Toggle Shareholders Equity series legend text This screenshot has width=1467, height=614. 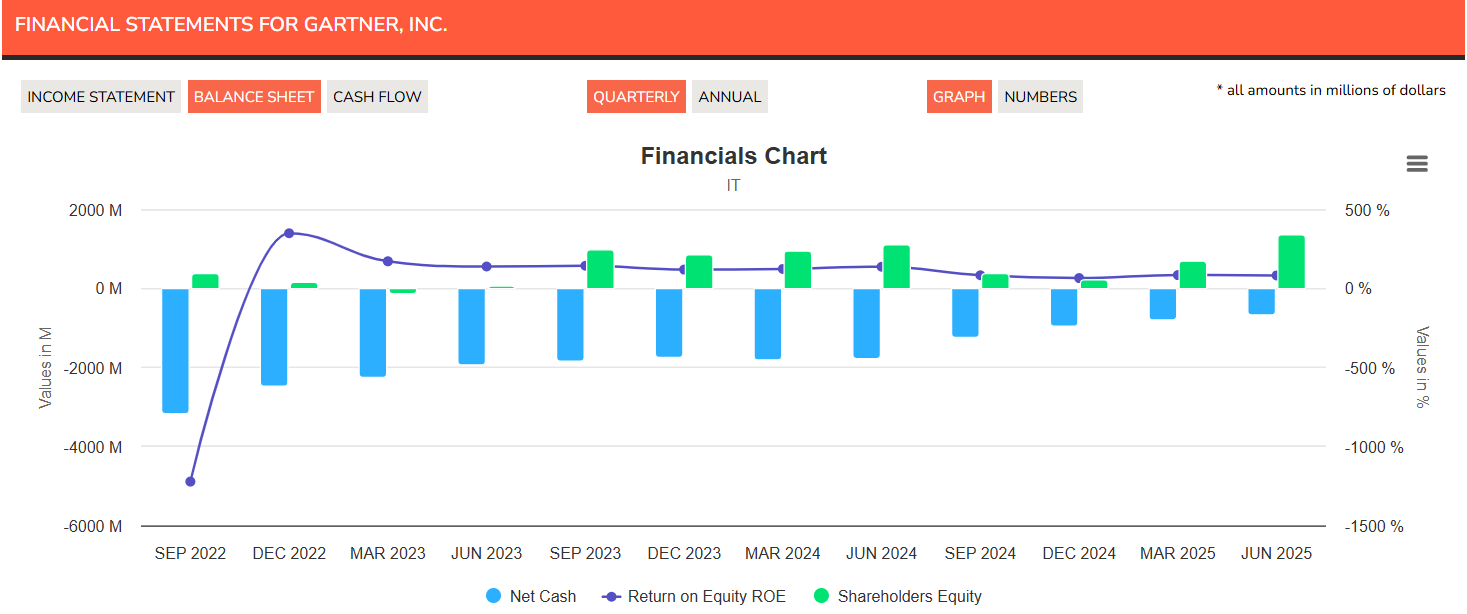click(909, 596)
